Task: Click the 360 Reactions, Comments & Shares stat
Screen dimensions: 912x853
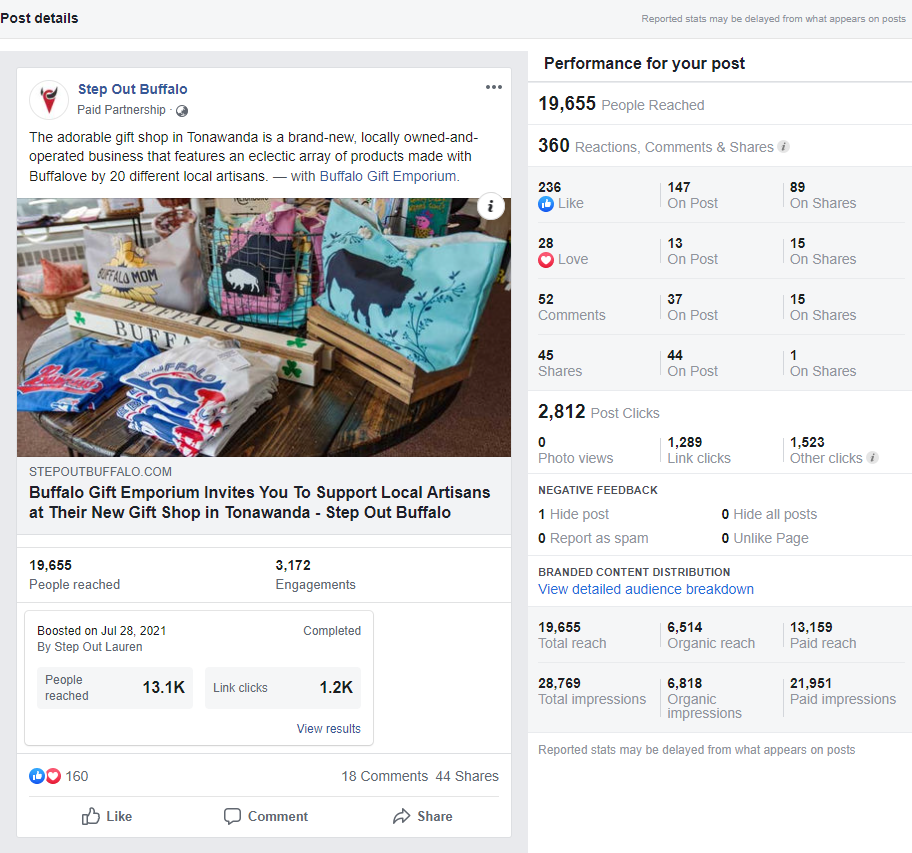Action: (656, 146)
